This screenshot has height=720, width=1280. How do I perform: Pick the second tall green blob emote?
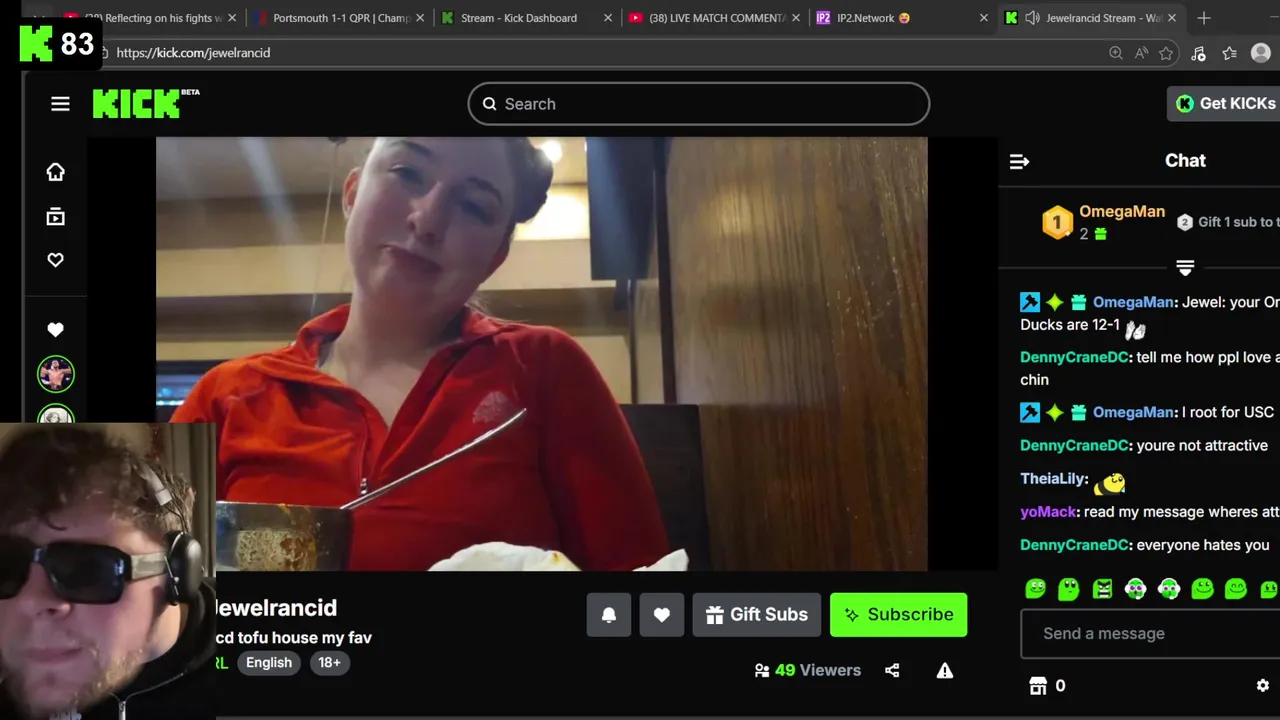tap(1069, 589)
